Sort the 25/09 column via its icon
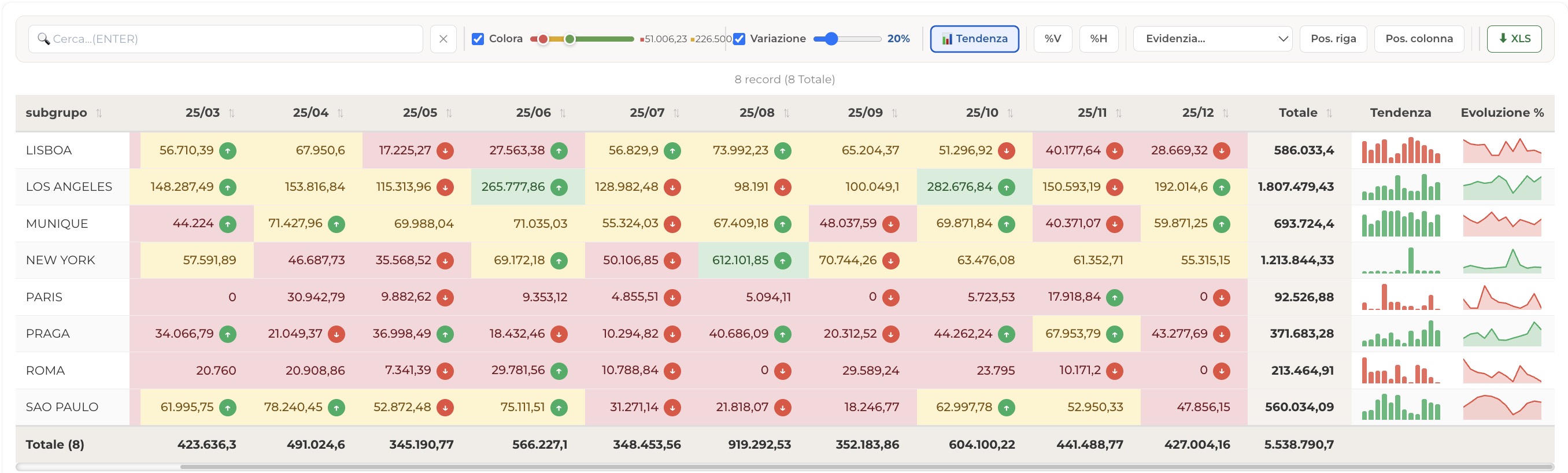 [x=895, y=113]
